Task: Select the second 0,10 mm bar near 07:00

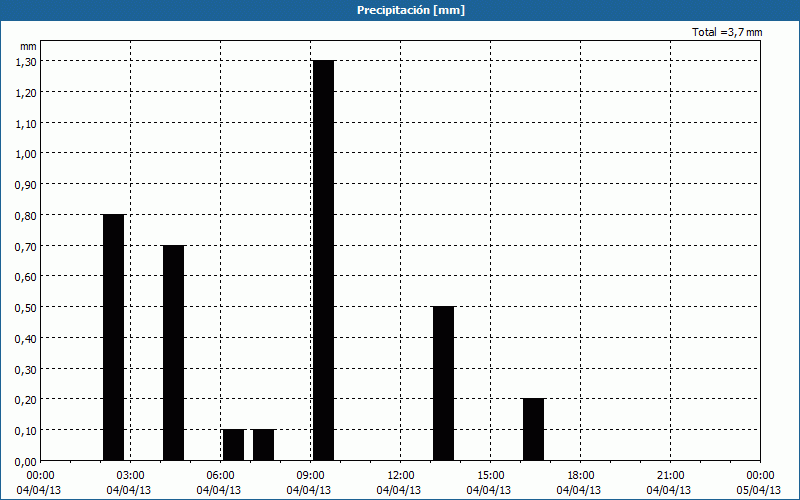Action: [x=263, y=445]
